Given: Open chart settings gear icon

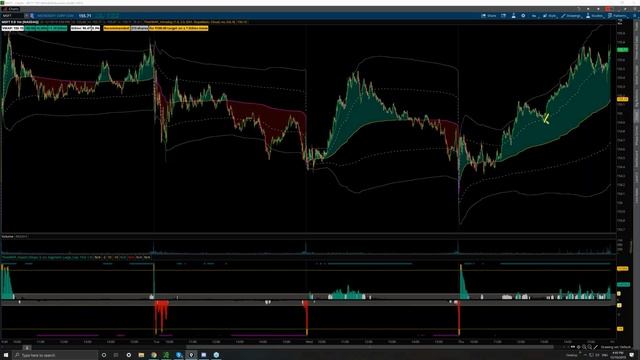Looking at the screenshot, I should point(523,16).
